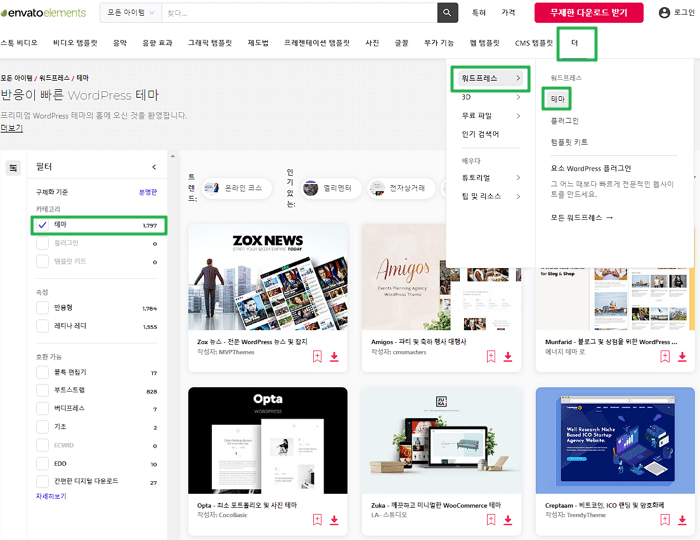Check the 부트스트랩 compatibility filter

click(x=42, y=390)
